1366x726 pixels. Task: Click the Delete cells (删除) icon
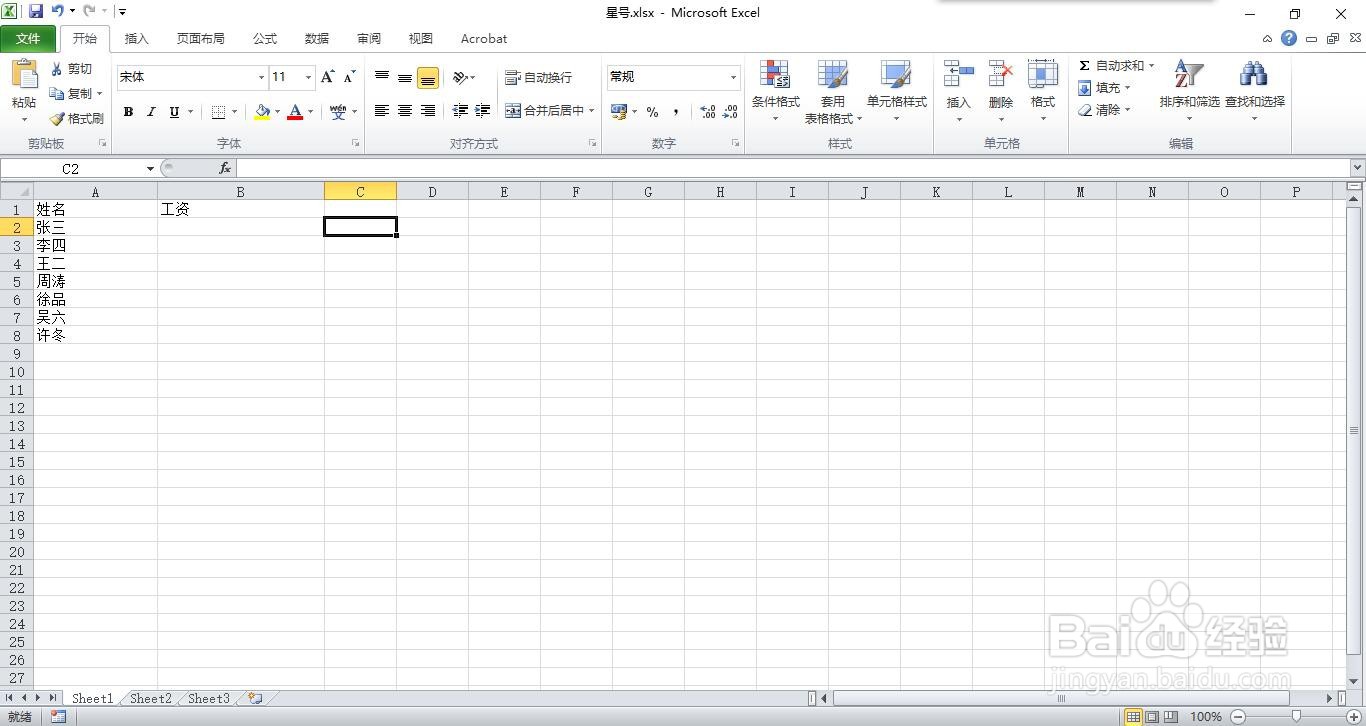1000,75
